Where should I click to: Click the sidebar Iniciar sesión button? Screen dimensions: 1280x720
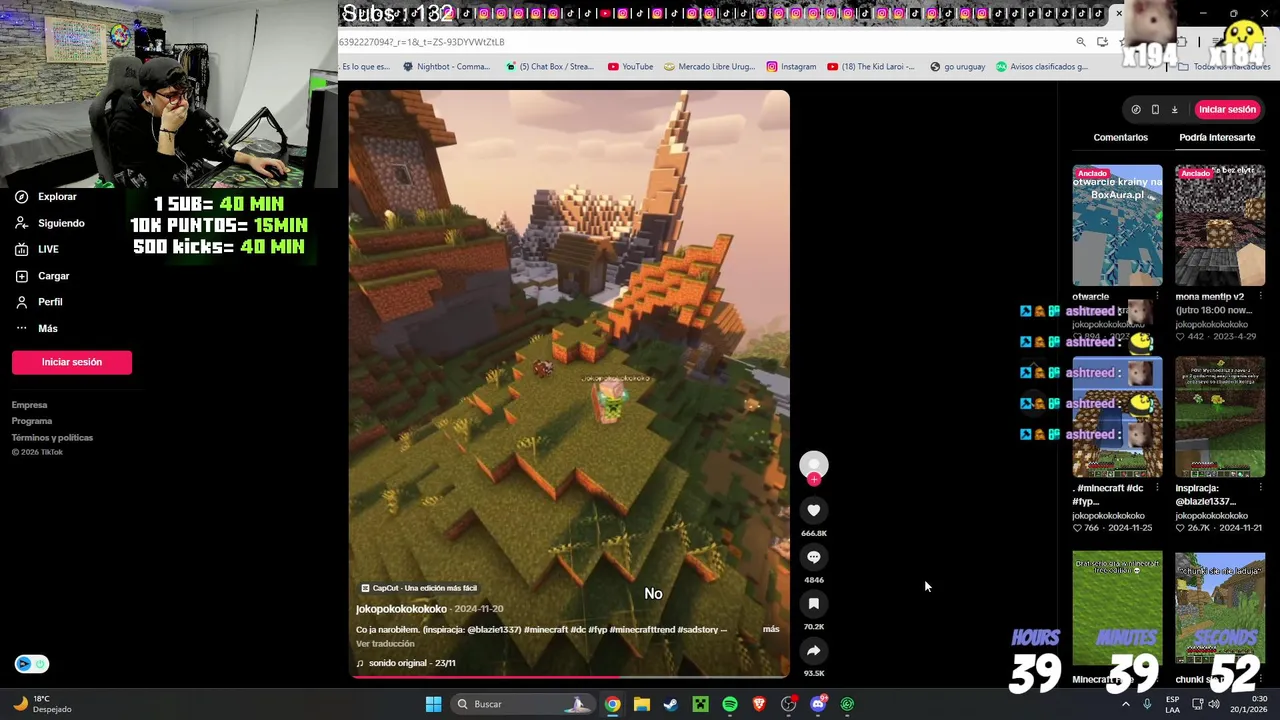click(72, 362)
